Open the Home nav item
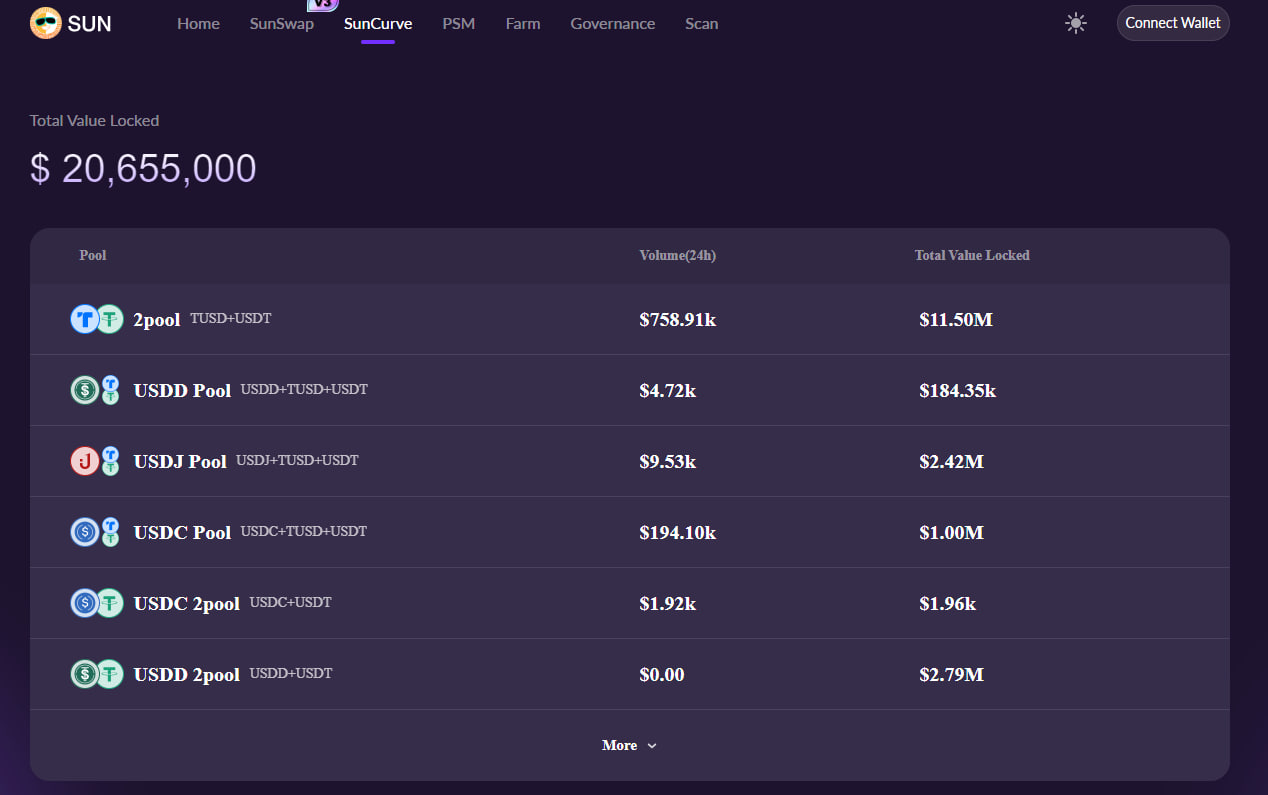The width and height of the screenshot is (1268, 795). (198, 23)
